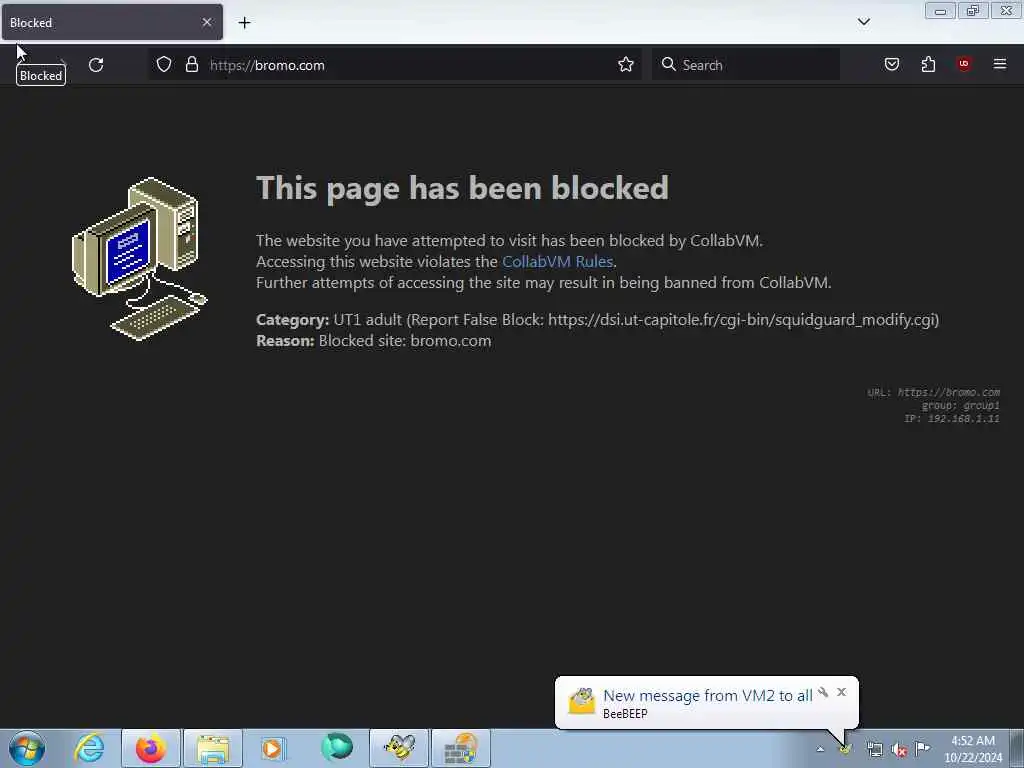1024x768 pixels.
Task: Open Windows Explorer folder icon
Action: [x=213, y=748]
